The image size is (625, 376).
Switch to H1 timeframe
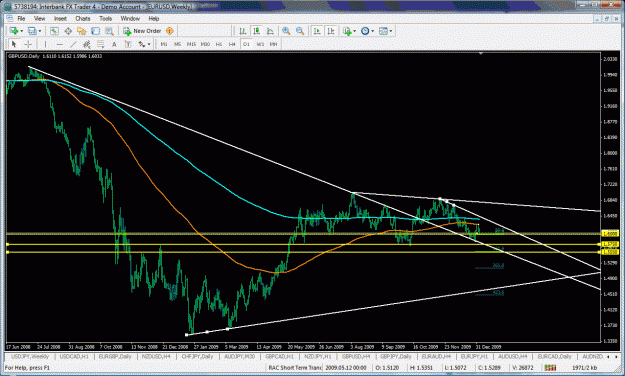click(x=219, y=44)
